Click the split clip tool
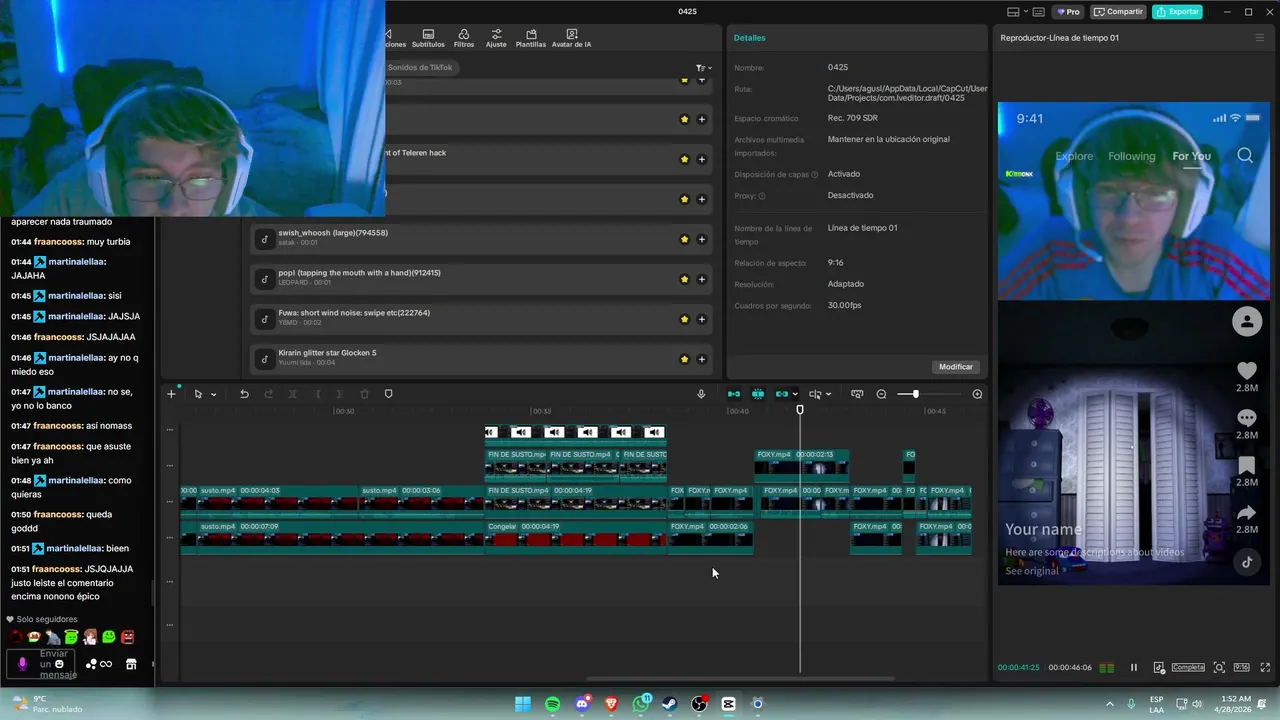Image resolution: width=1280 pixels, height=720 pixels. tap(292, 394)
